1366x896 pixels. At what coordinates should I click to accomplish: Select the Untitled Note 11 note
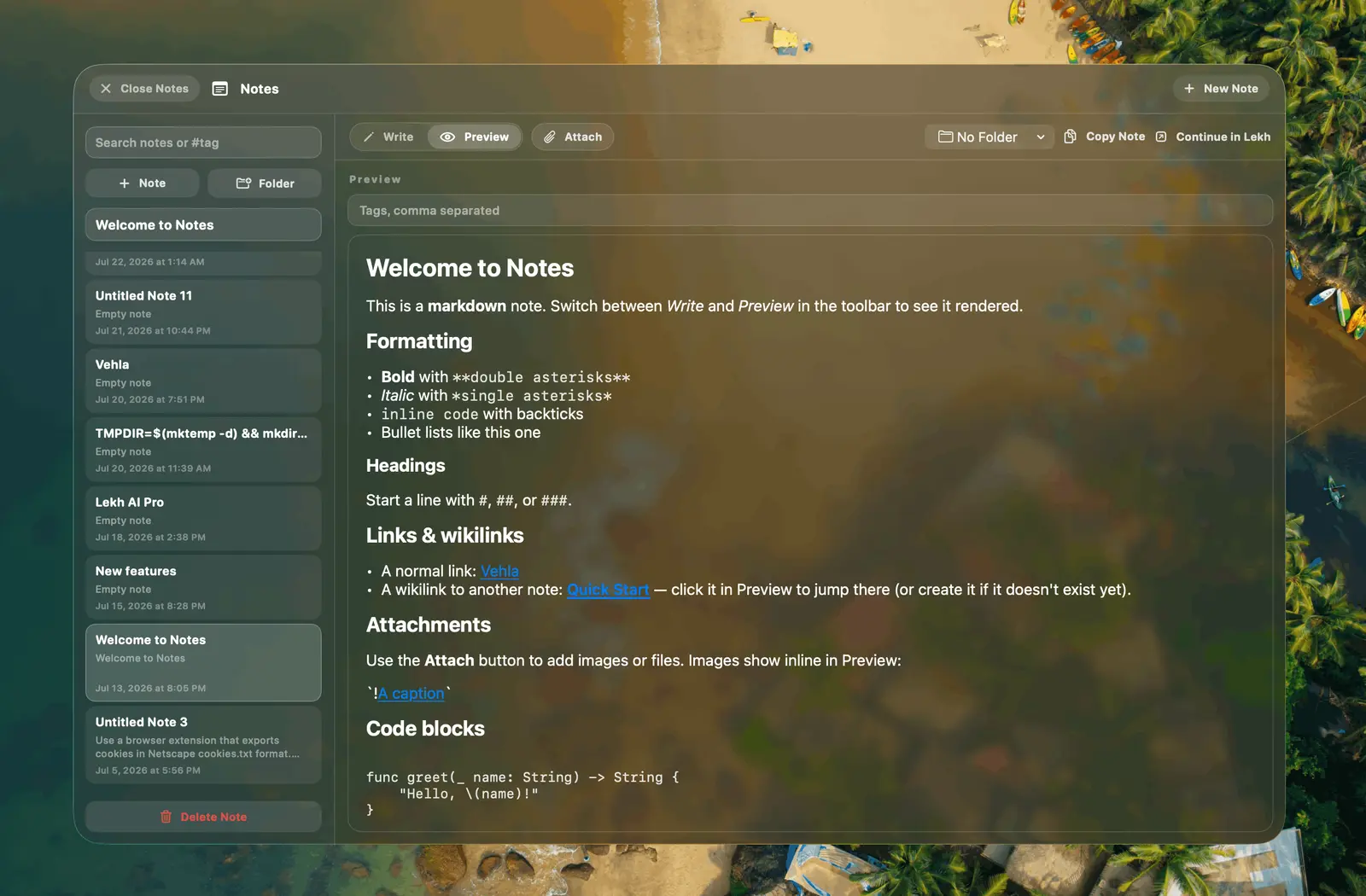tap(203, 312)
